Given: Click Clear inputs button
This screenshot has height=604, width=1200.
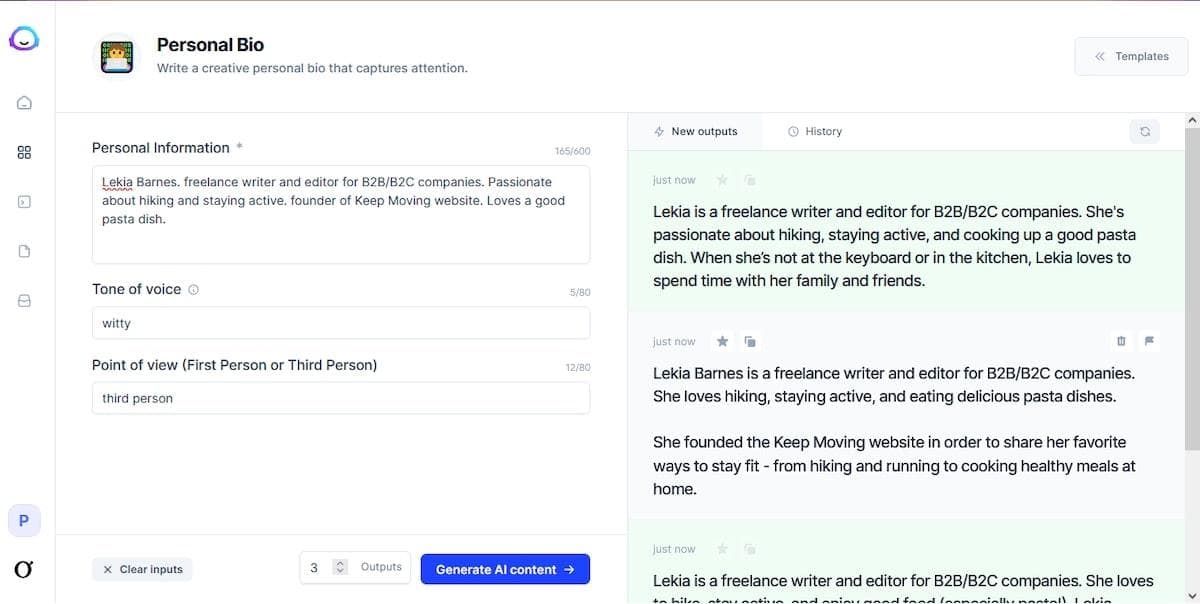Looking at the screenshot, I should pos(142,569).
